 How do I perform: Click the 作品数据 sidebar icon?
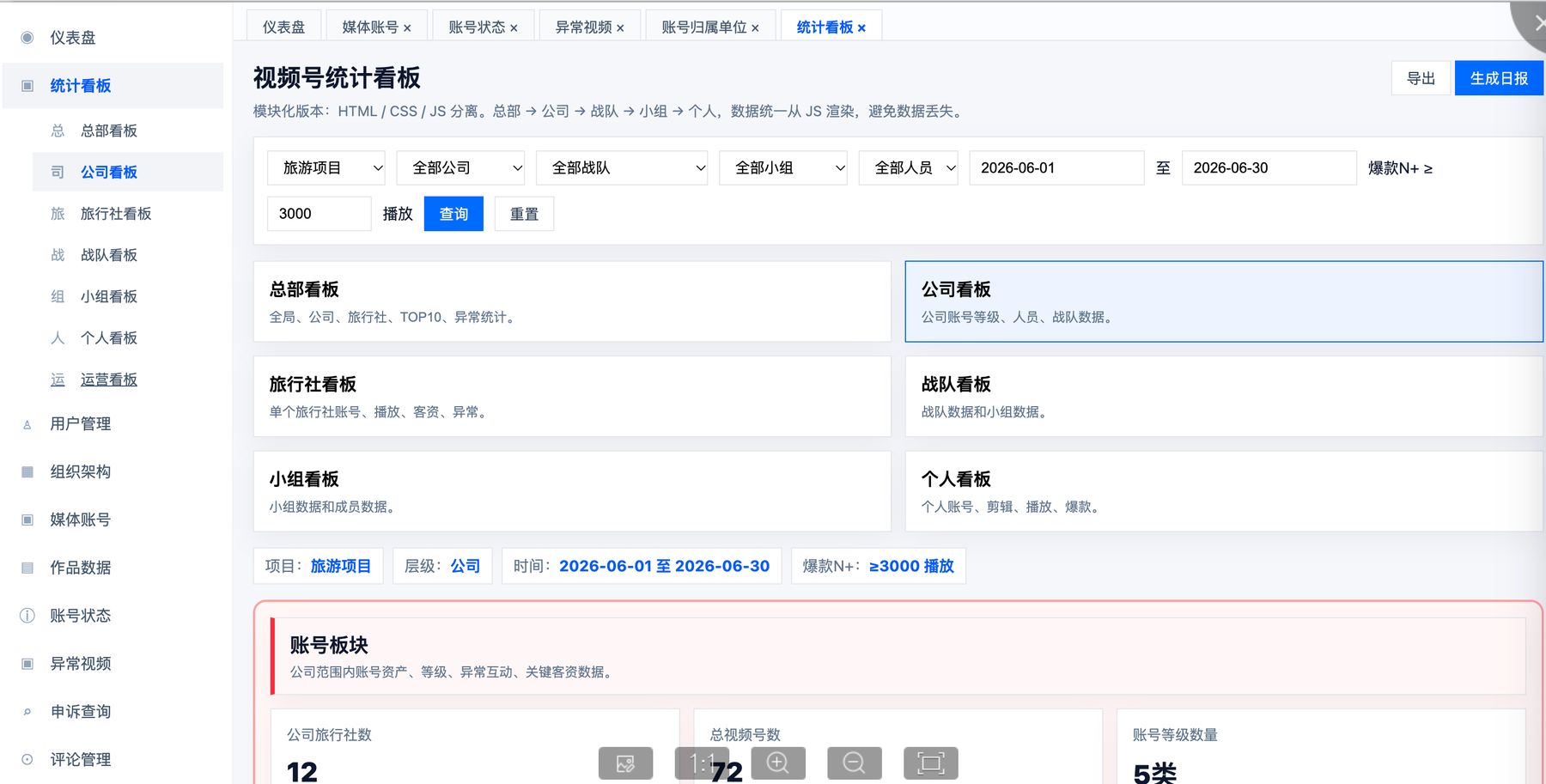pyautogui.click(x=27, y=568)
